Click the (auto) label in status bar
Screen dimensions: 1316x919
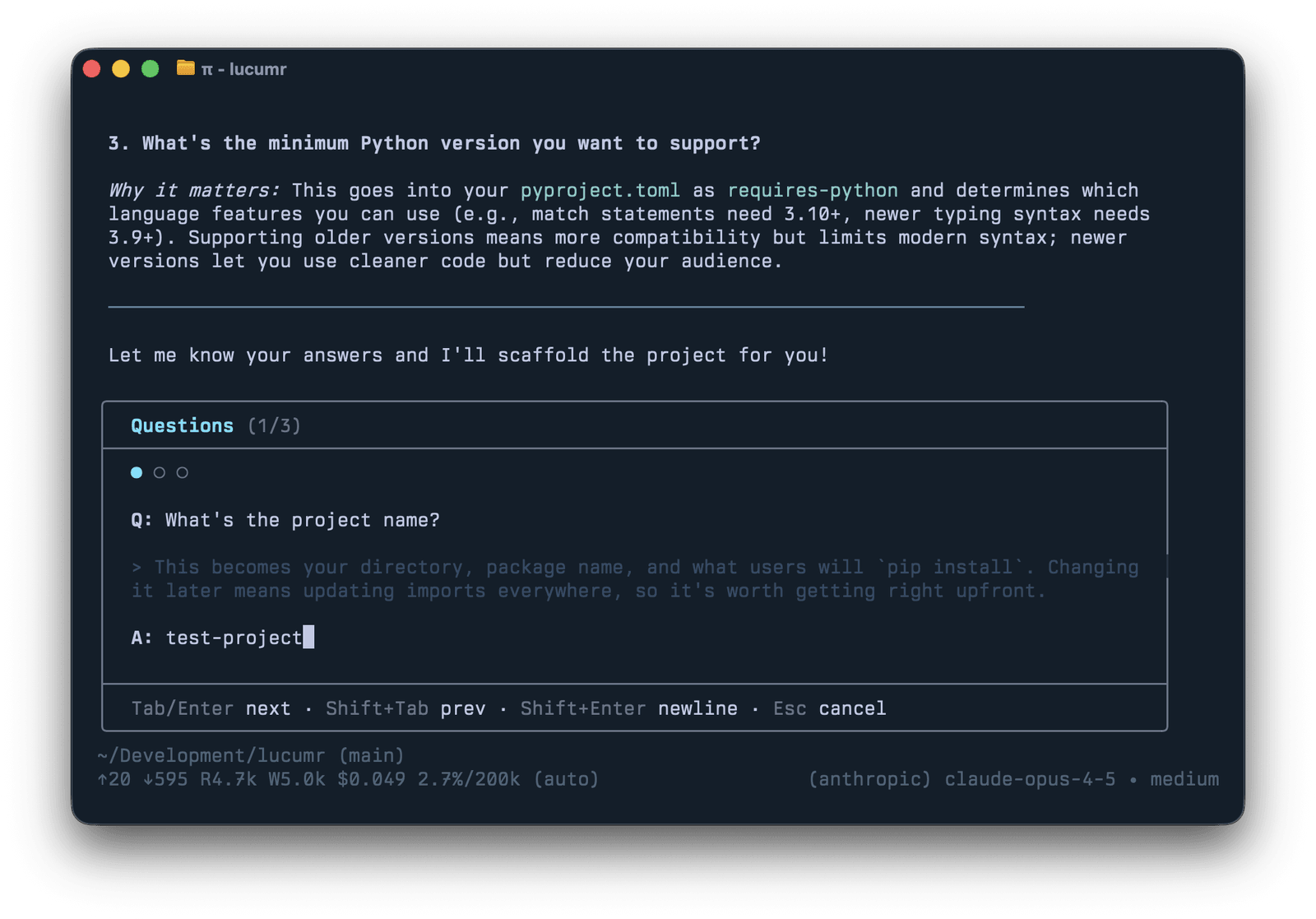pos(566,779)
